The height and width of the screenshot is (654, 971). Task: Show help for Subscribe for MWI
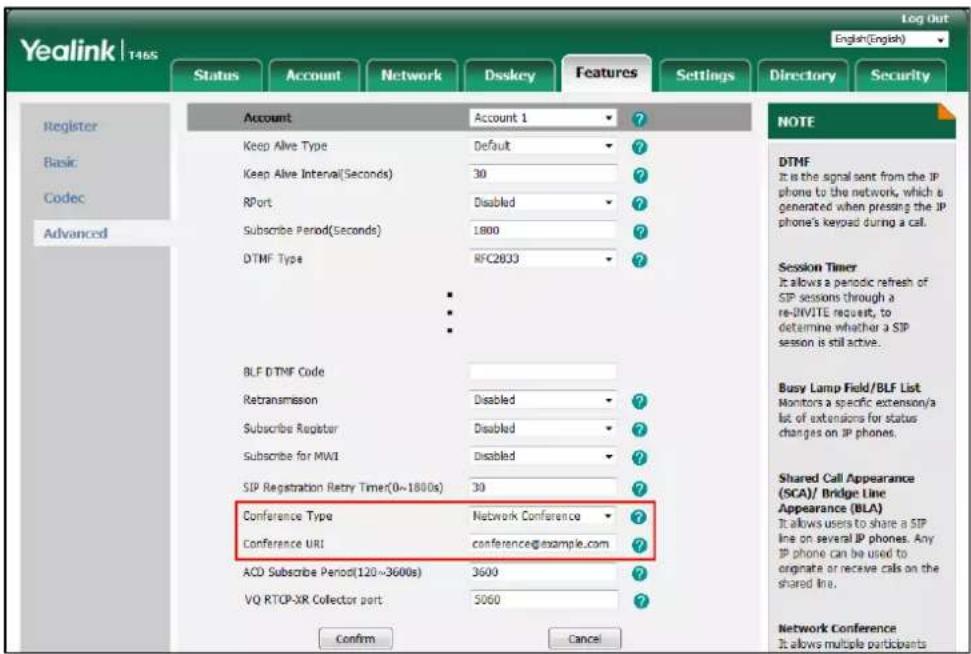click(x=640, y=458)
